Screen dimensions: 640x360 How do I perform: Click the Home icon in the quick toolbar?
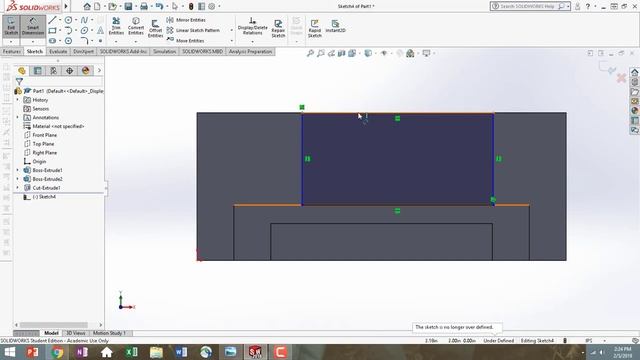tap(87, 7)
